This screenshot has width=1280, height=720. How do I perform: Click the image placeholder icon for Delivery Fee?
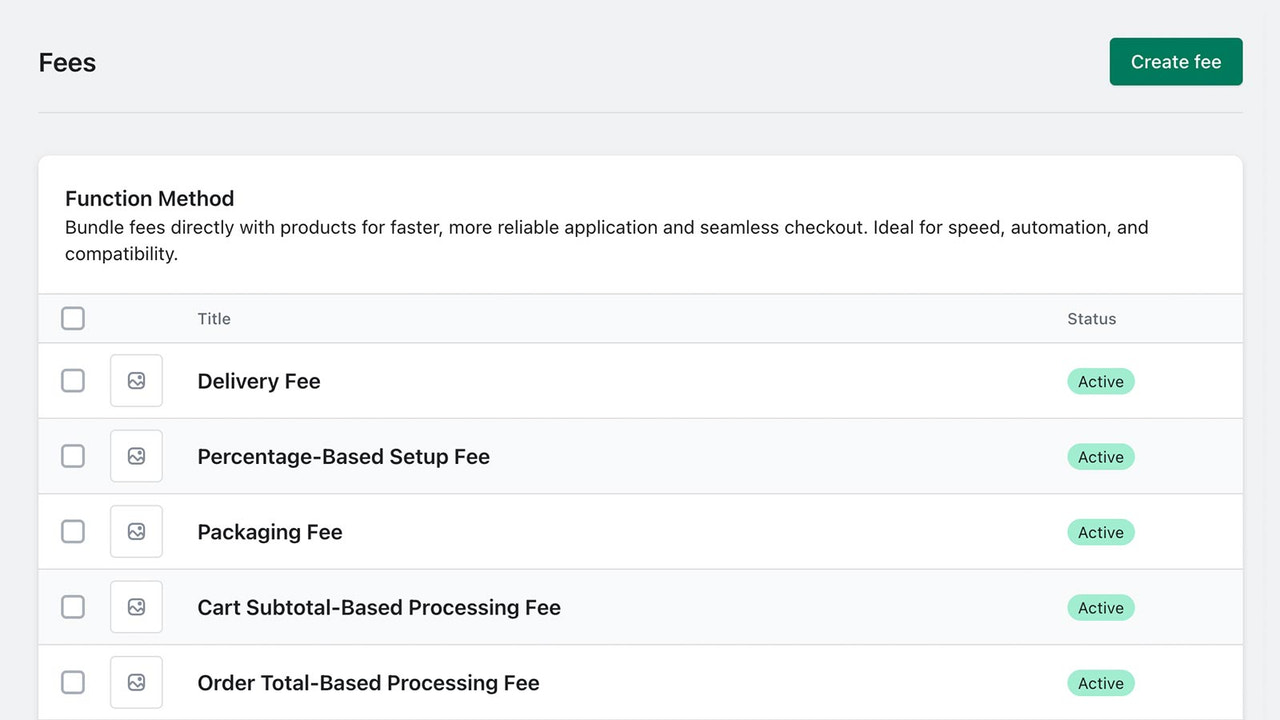[x=136, y=381]
